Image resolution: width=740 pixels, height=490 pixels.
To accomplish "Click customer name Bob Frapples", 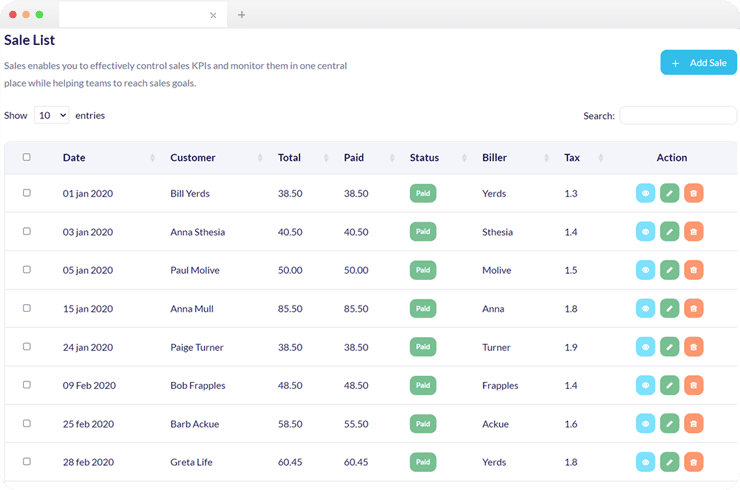I will pyautogui.click(x=198, y=386).
